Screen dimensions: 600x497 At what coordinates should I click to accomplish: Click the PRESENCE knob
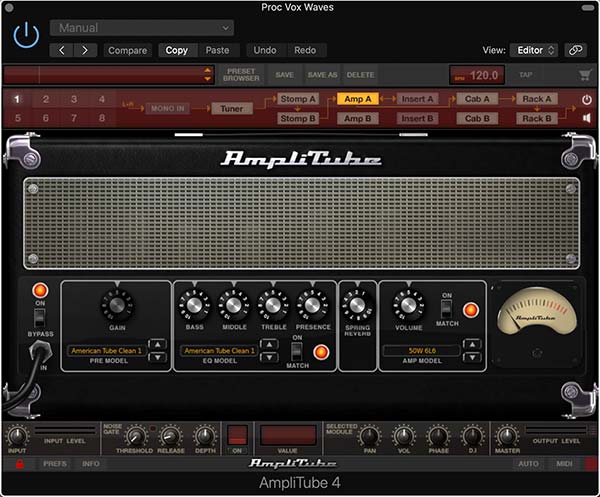(x=313, y=305)
